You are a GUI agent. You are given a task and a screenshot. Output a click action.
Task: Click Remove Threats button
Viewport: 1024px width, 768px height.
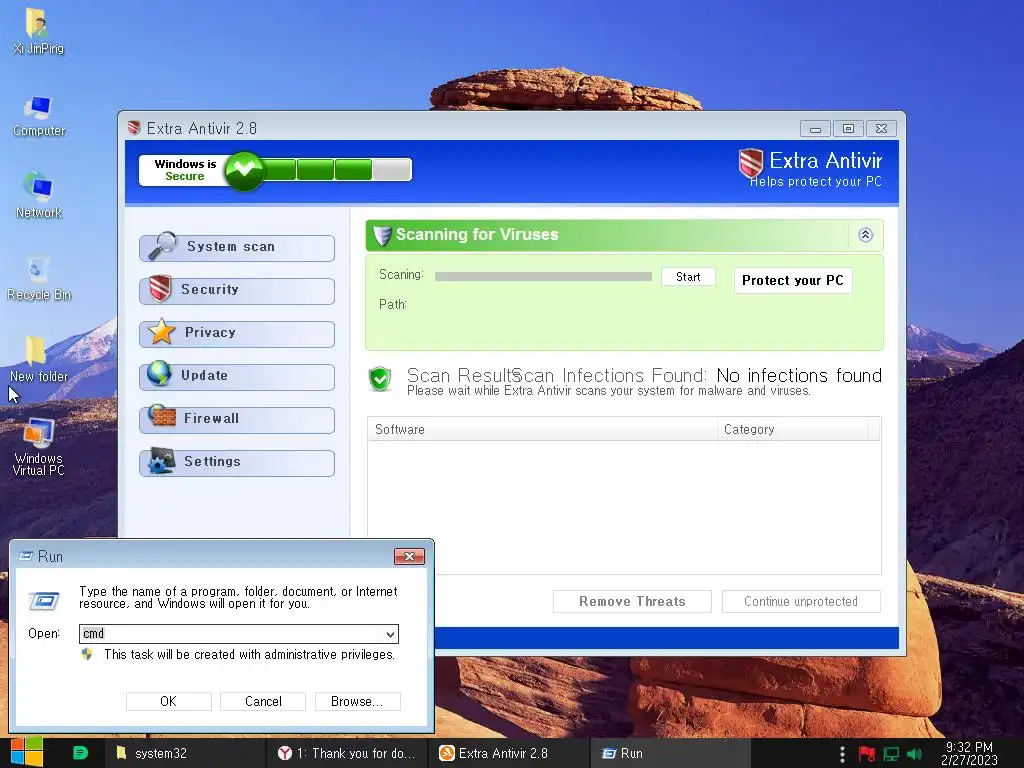pyautogui.click(x=632, y=601)
